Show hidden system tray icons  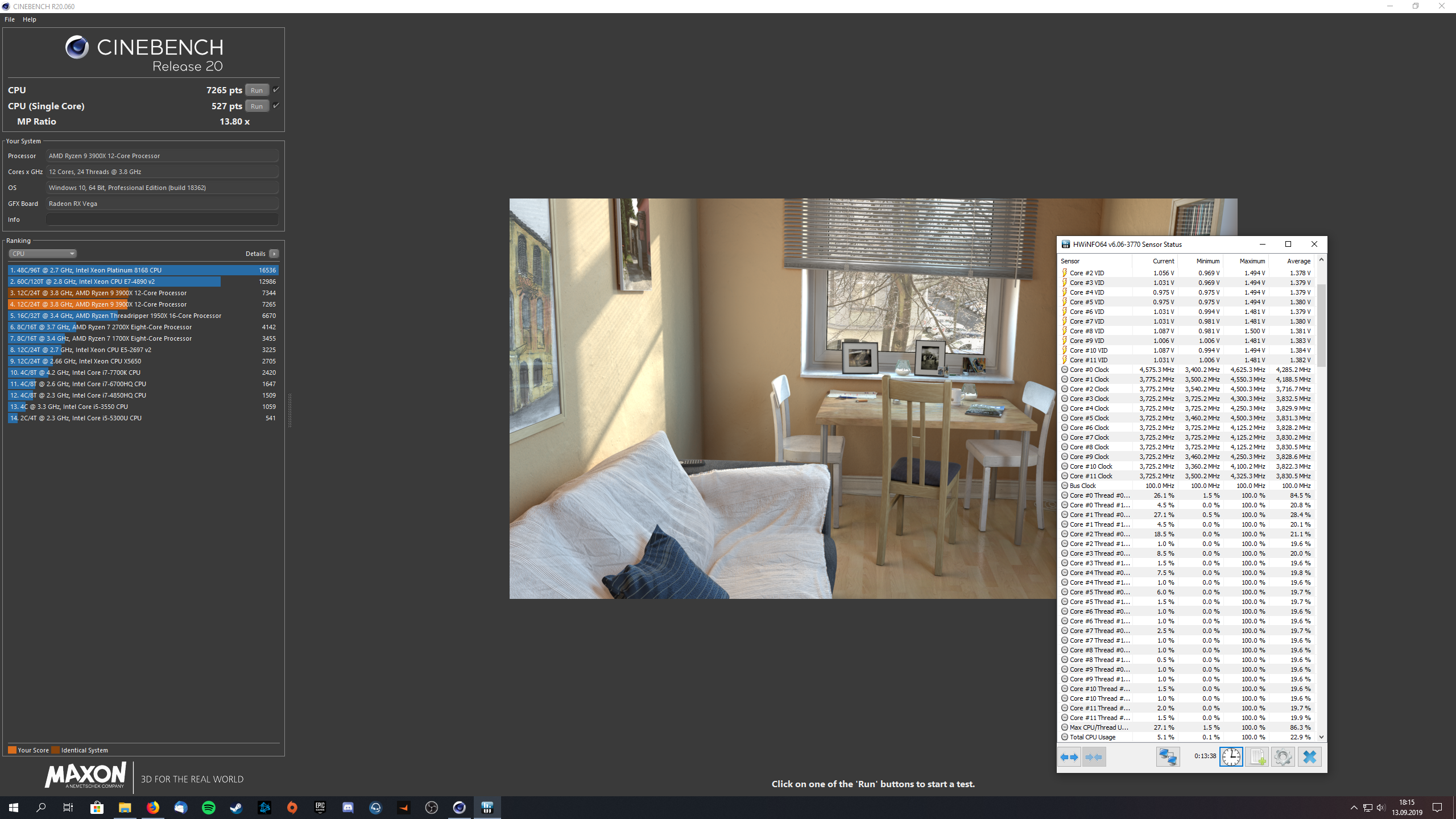point(1354,808)
